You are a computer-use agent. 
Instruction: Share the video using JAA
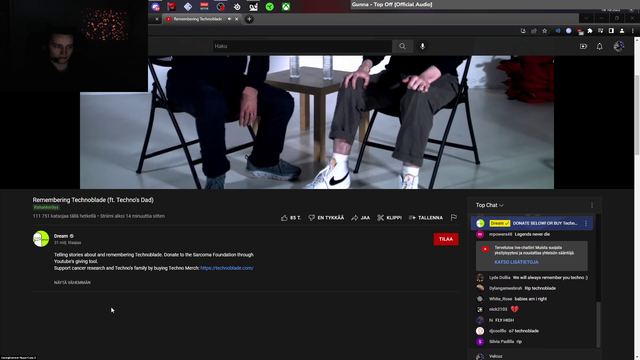[x=360, y=218]
